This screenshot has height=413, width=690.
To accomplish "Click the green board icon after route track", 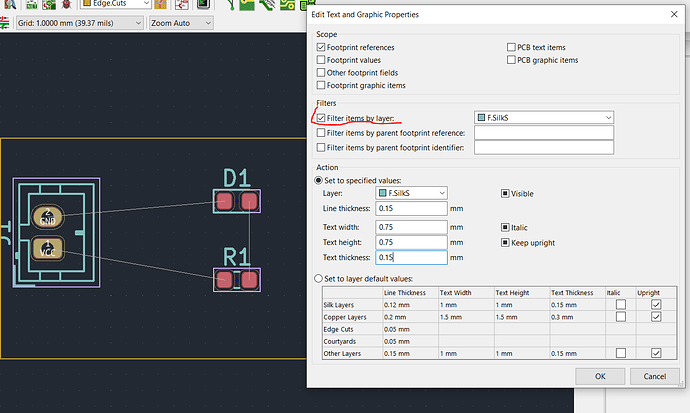I will point(246,4).
